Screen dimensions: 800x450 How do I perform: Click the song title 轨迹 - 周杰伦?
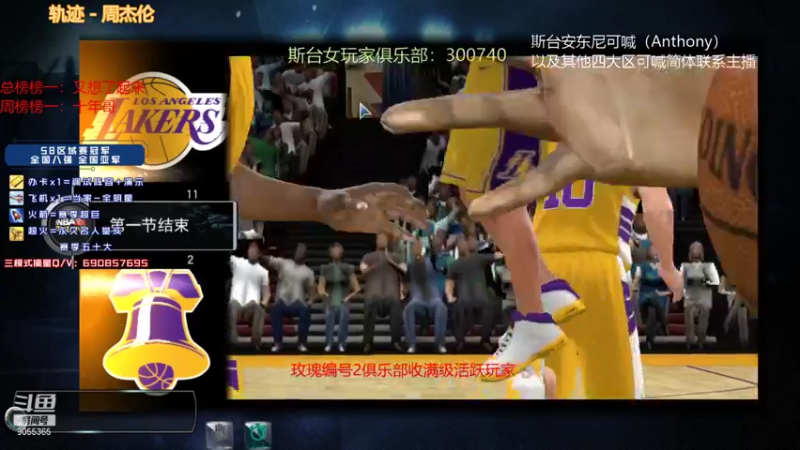(x=102, y=14)
